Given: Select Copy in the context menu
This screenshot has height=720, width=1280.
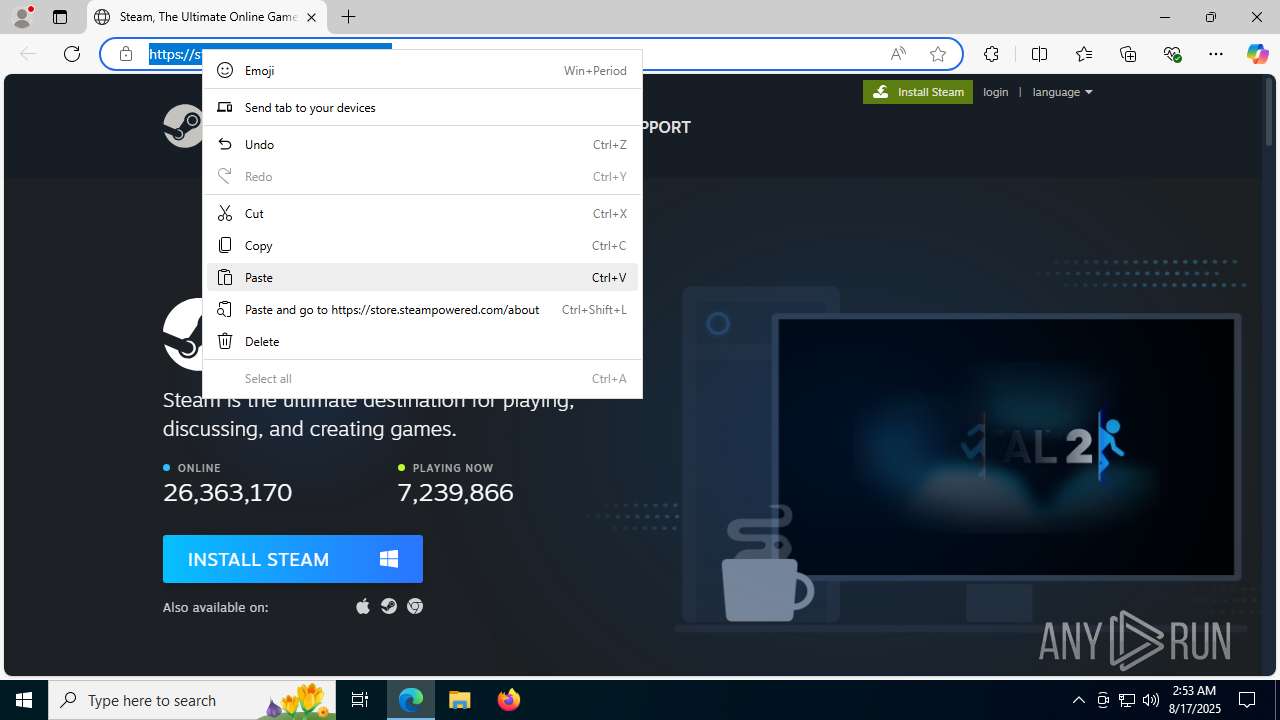Looking at the screenshot, I should 422,245.
